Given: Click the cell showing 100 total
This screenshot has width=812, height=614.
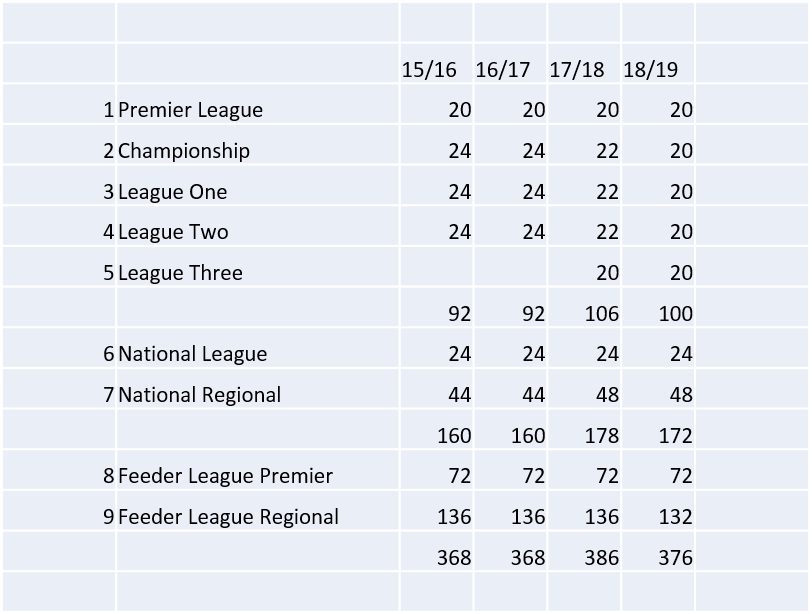Looking at the screenshot, I should pyautogui.click(x=658, y=308).
